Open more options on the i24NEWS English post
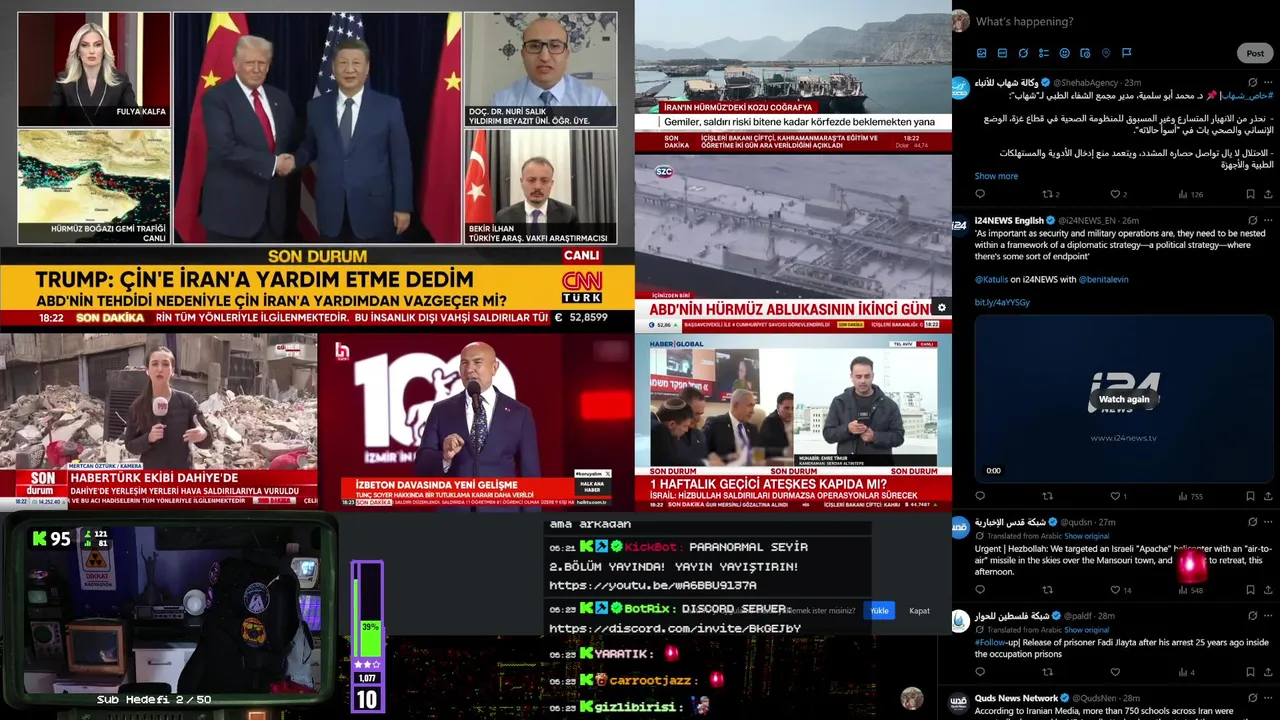This screenshot has width=1280, height=720. pos(1268,220)
